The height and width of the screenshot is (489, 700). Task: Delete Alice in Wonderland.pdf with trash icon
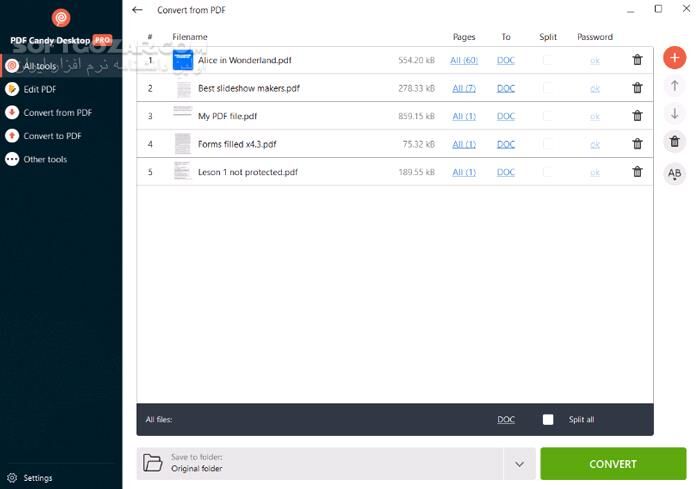click(x=637, y=60)
